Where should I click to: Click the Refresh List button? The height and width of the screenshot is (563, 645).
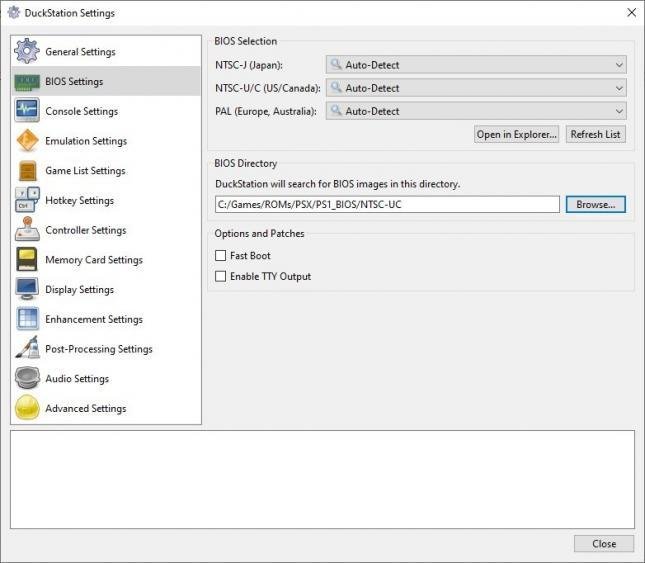point(596,134)
